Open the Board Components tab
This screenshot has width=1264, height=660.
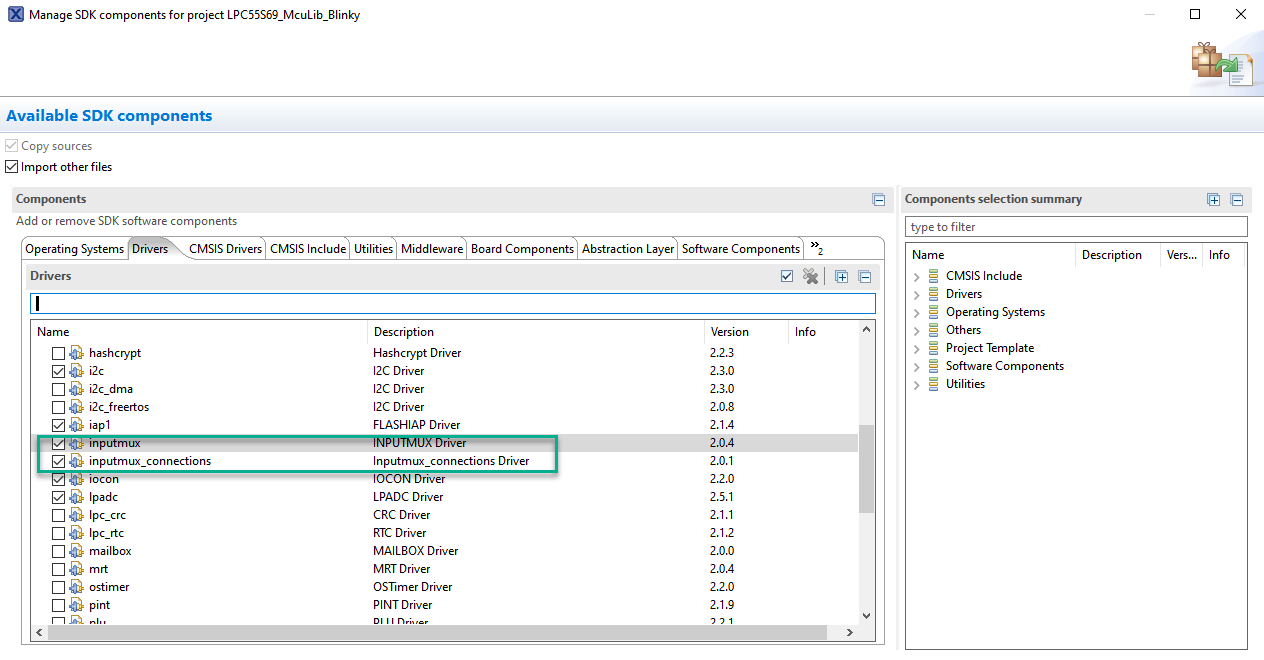click(x=521, y=248)
